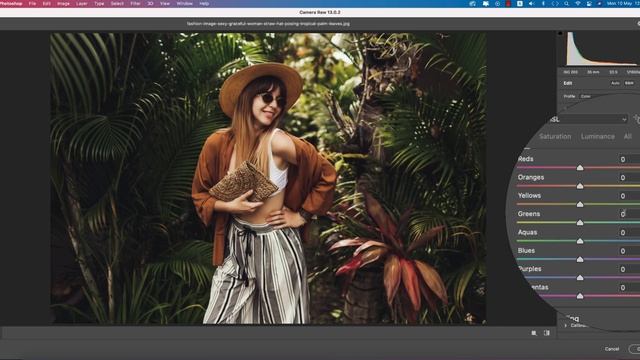Screen dimensions: 640x360
Task: Click the Yellows slider handle
Action: [x=580, y=204]
